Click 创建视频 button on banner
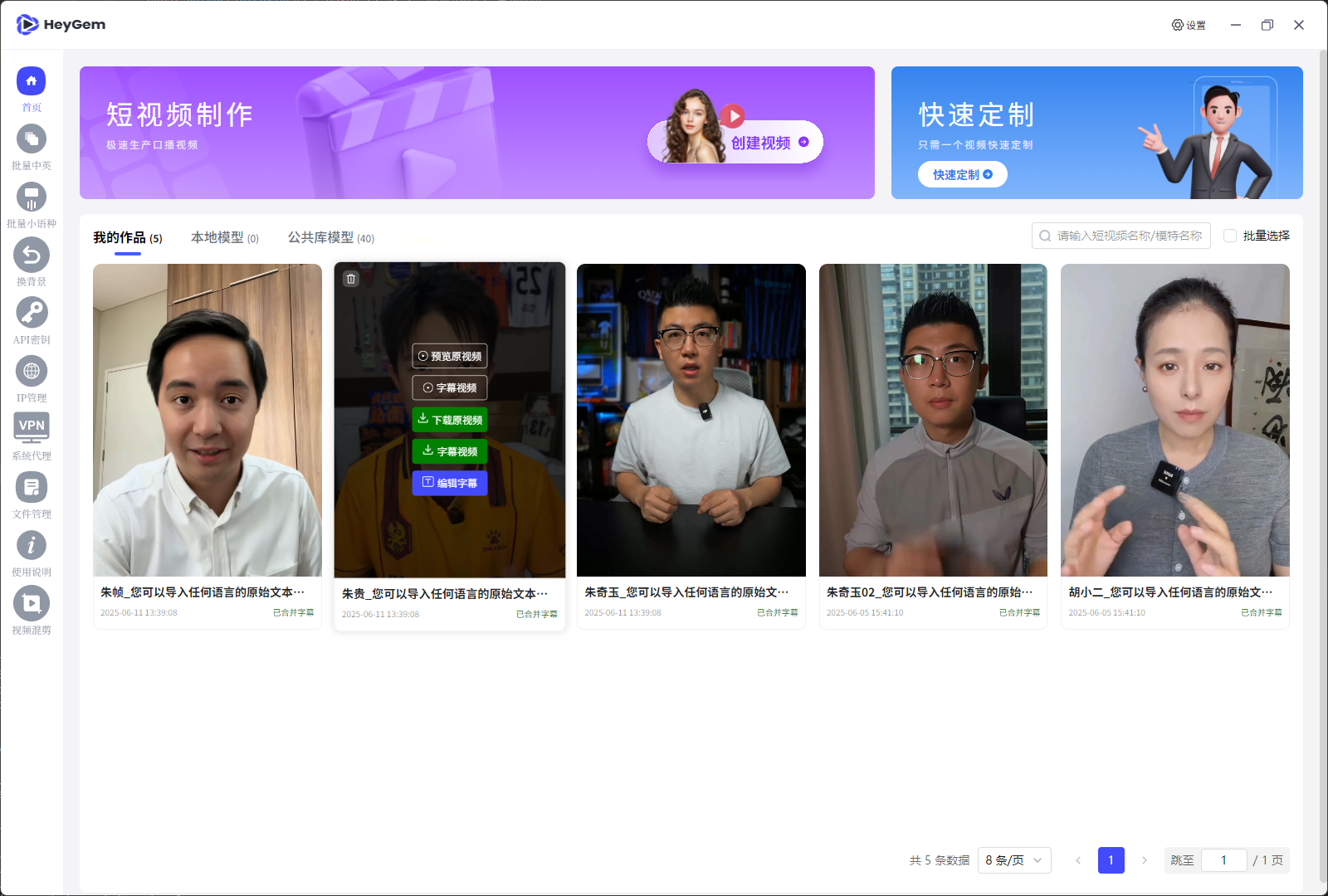 [x=735, y=142]
